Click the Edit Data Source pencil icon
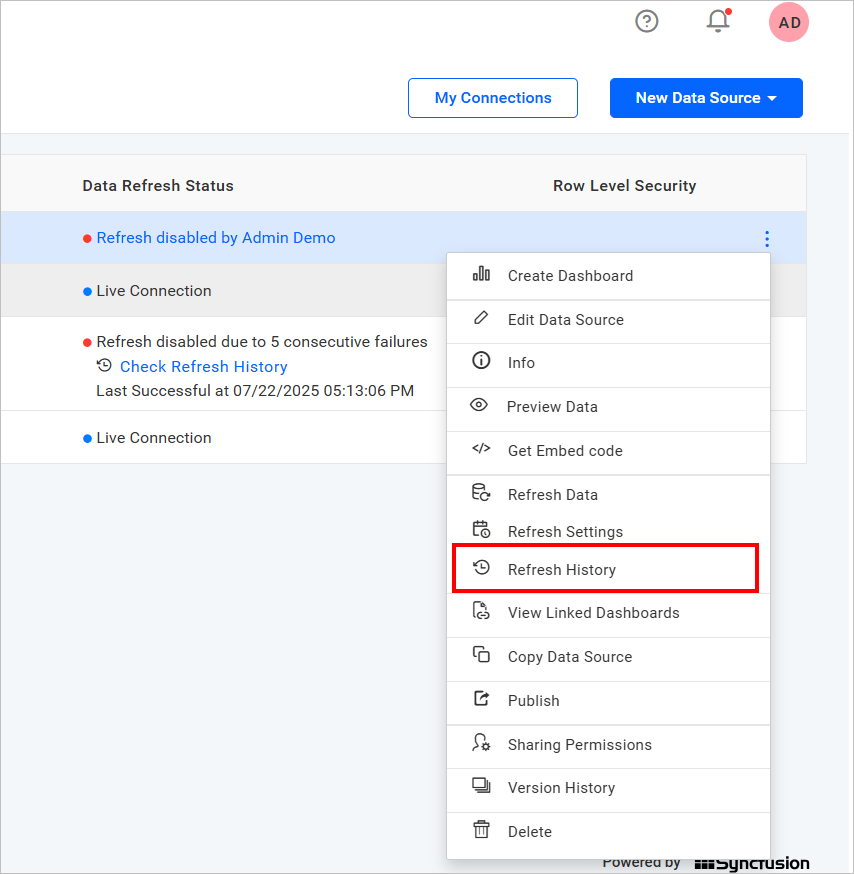 481,319
